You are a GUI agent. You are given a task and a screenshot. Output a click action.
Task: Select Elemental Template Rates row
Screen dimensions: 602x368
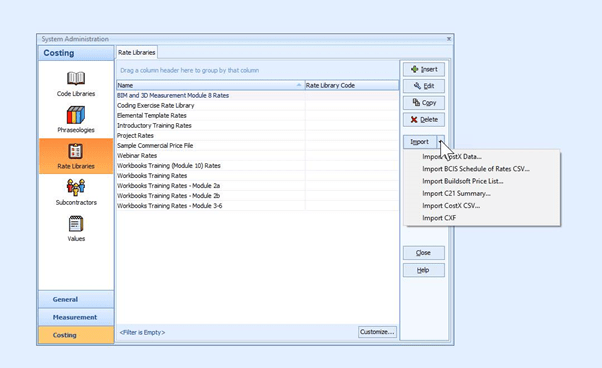pyautogui.click(x=257, y=116)
